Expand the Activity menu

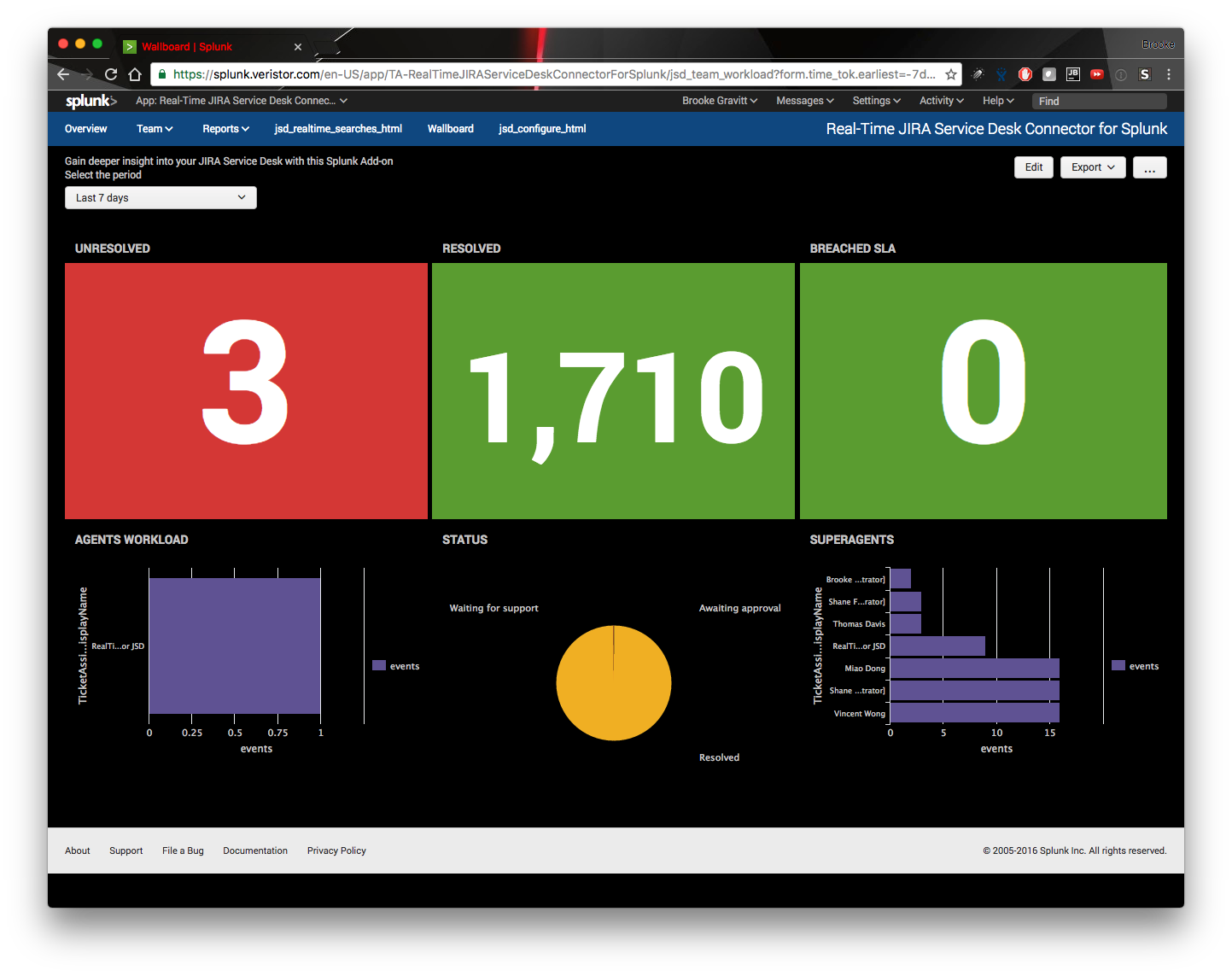(x=942, y=101)
